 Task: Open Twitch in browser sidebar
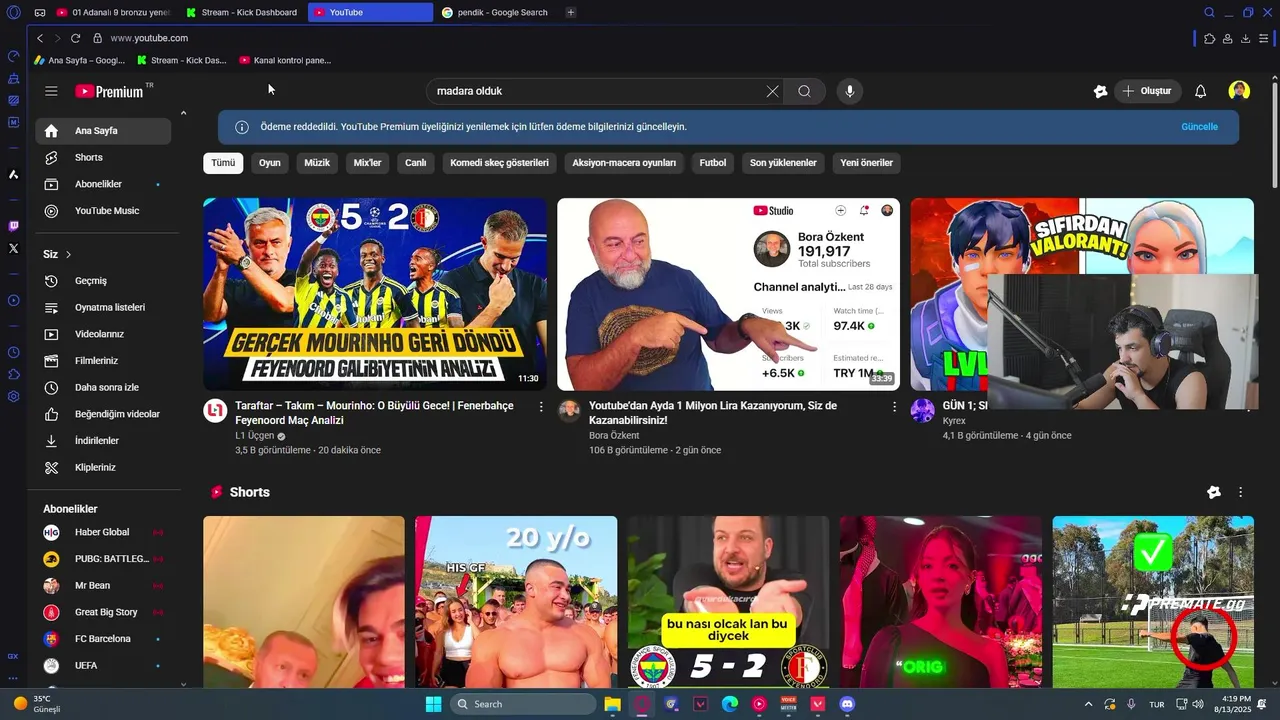(13, 226)
